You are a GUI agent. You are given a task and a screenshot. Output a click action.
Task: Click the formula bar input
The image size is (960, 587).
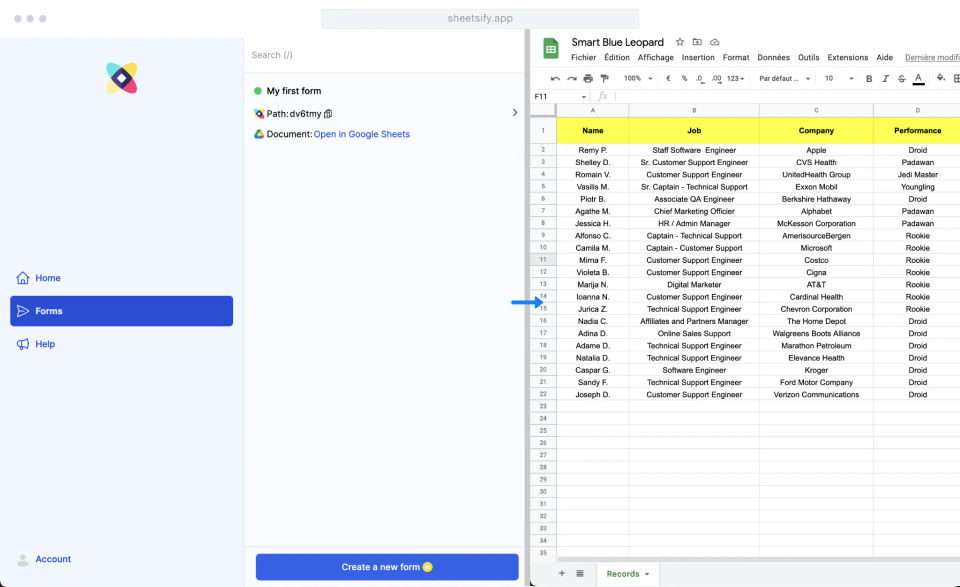coord(787,96)
